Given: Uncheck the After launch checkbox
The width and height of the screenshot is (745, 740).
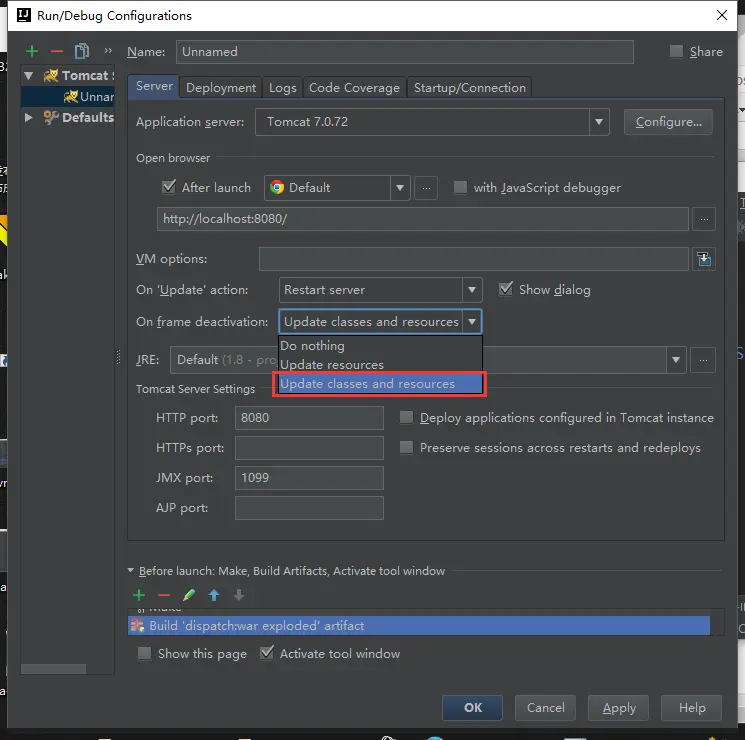Looking at the screenshot, I should pyautogui.click(x=169, y=187).
